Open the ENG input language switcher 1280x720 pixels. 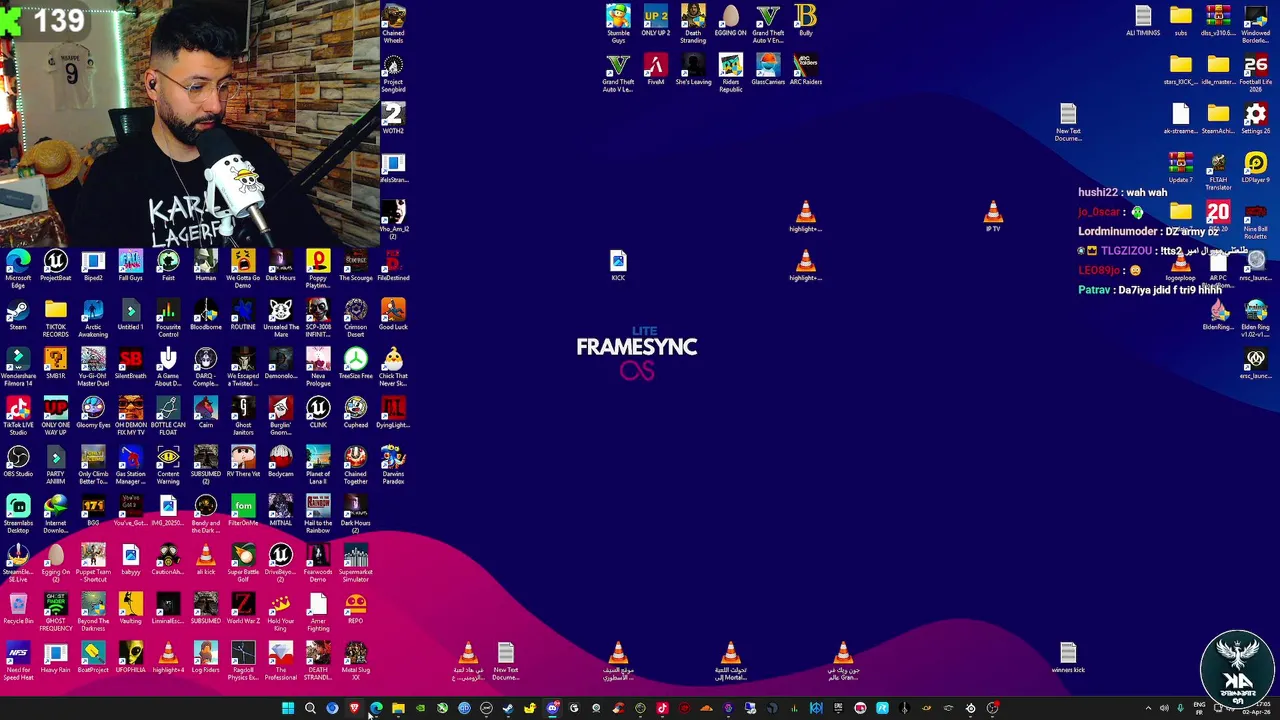(1200, 708)
